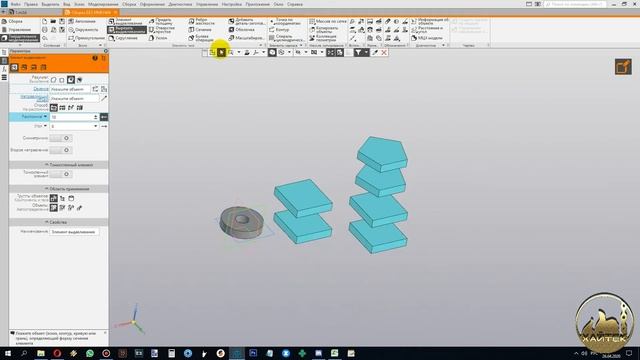Select the Масштабирование tool
Image resolution: width=640 pixels, height=360 pixels.
coord(247,38)
